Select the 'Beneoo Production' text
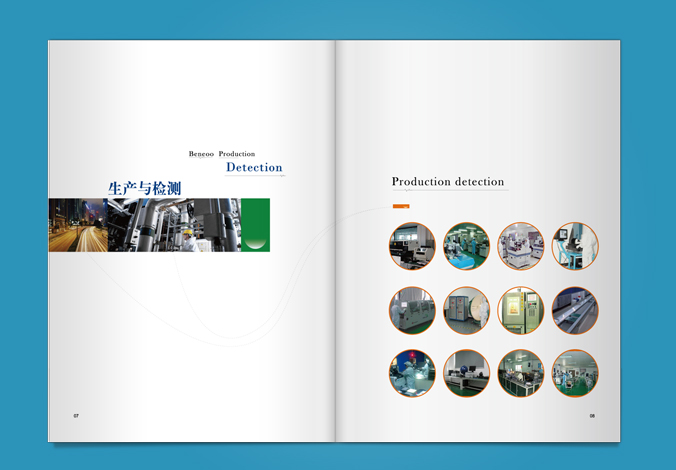Screen dimensions: 676x470 coord(221,154)
